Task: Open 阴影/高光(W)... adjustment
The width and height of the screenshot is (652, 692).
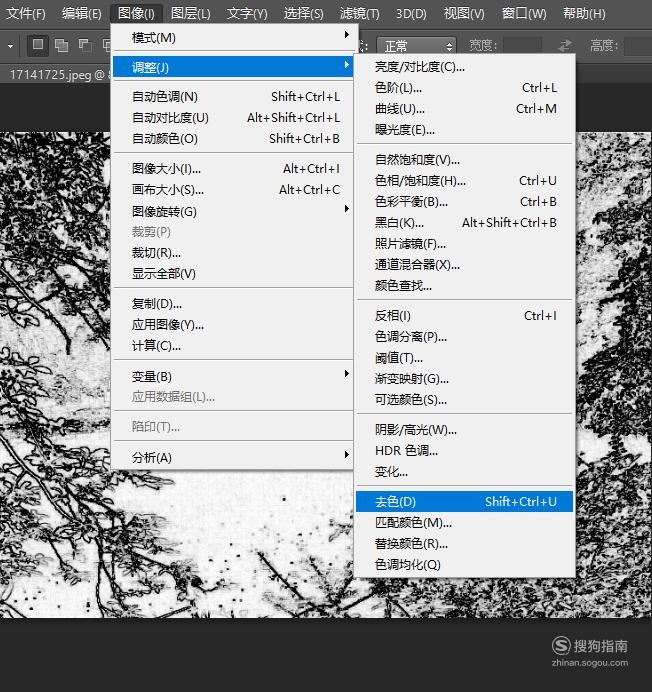Action: (464, 429)
